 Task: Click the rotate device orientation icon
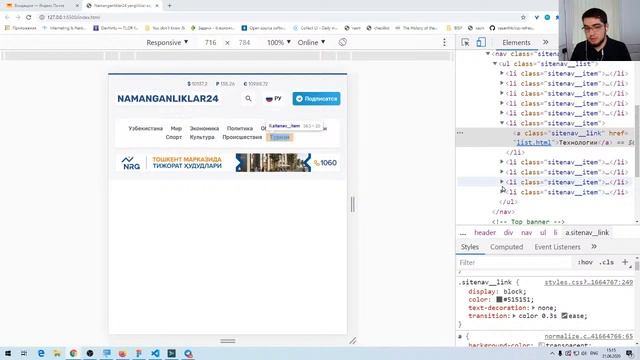click(x=342, y=42)
